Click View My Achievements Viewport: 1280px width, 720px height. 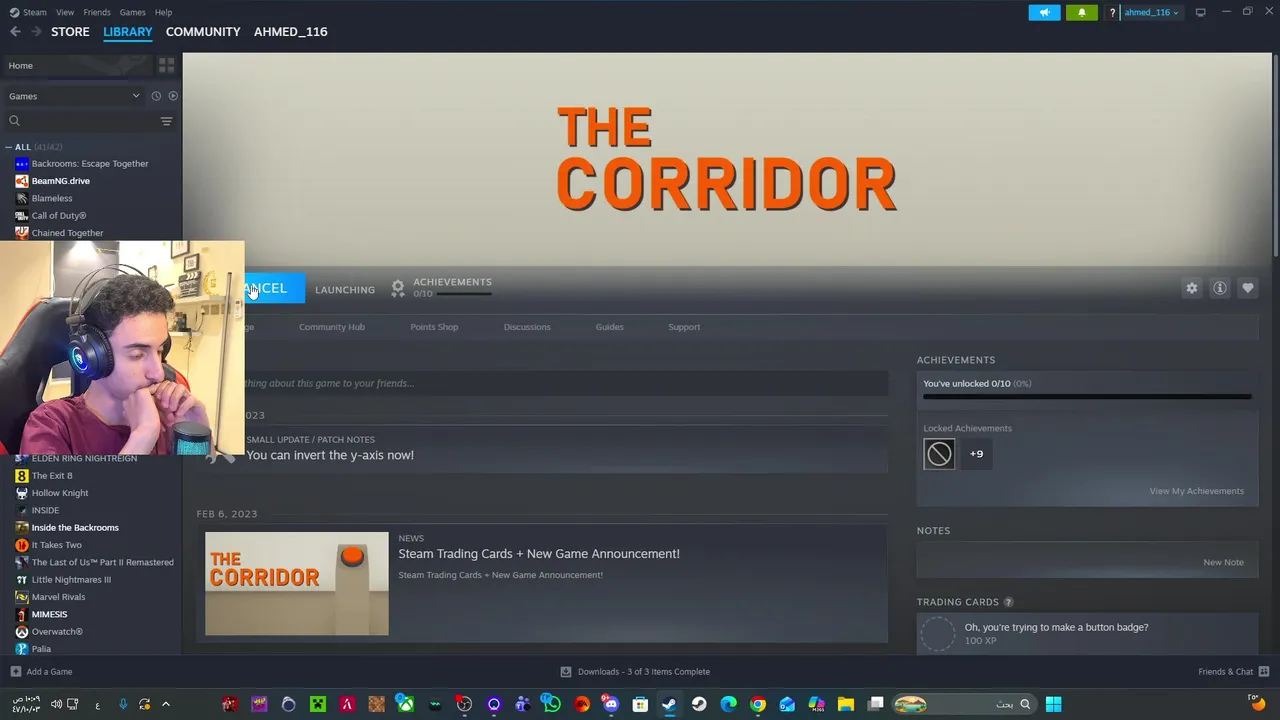click(1196, 491)
